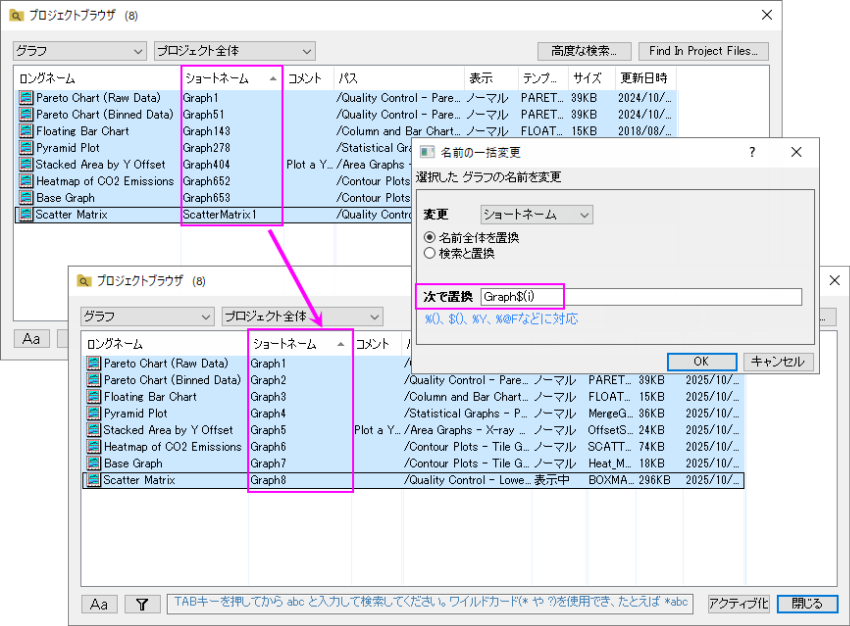This screenshot has width=850, height=626.
Task: Click the 表示 column header in back browser
Action: (x=491, y=79)
